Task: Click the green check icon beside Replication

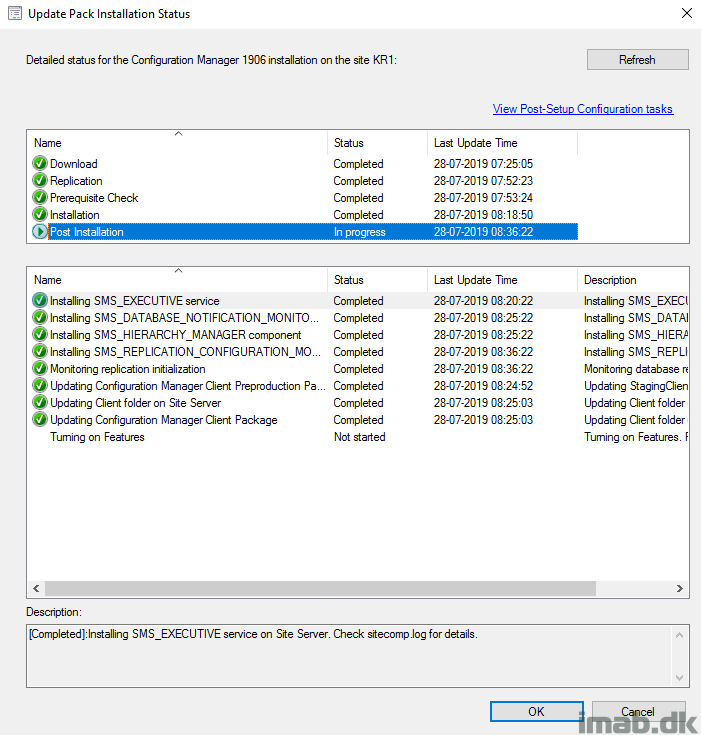Action: pos(40,180)
